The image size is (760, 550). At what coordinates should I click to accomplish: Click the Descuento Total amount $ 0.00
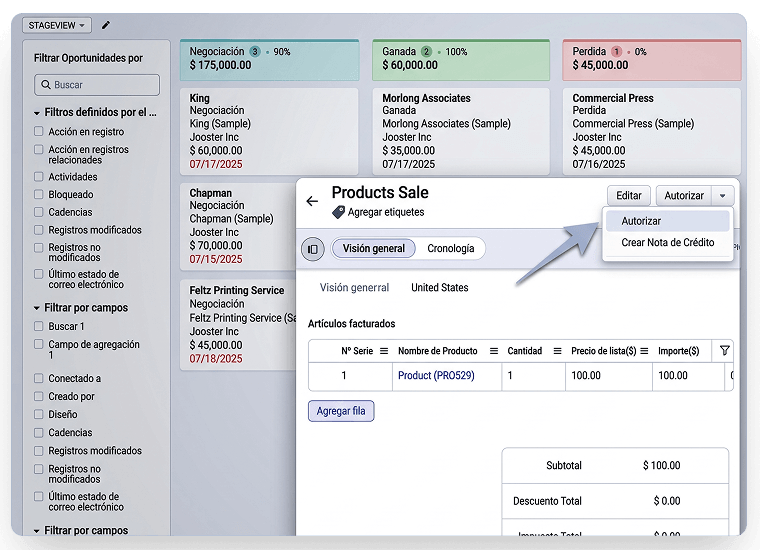666,501
